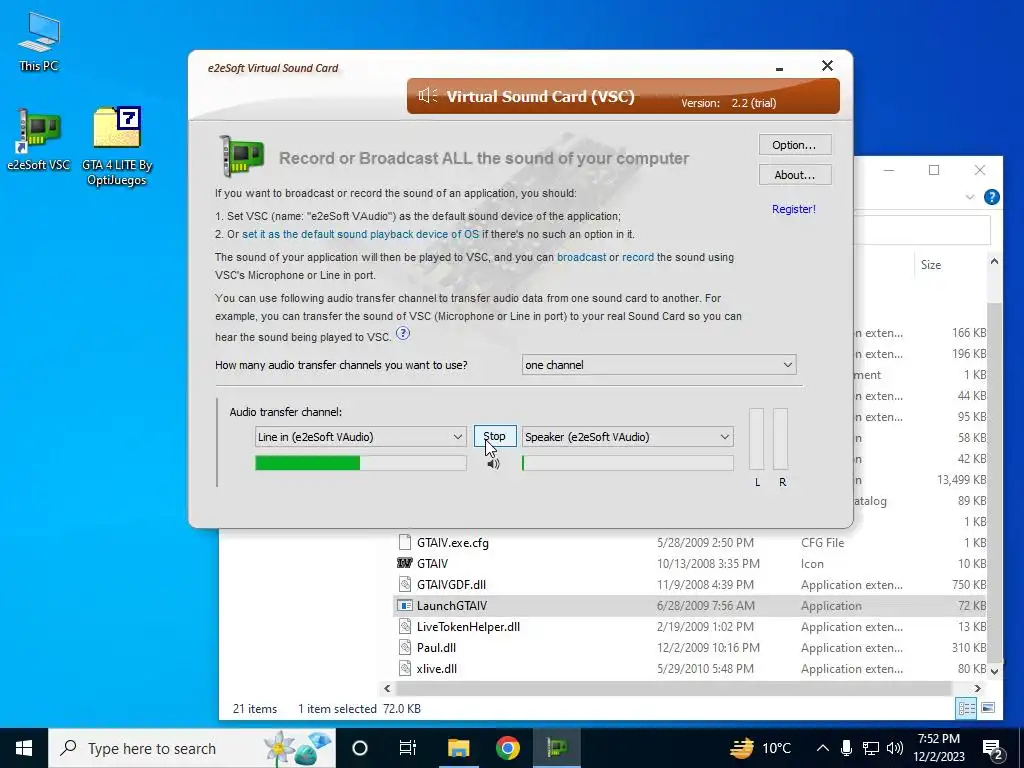Show hidden system tray icons
1024x768 pixels.
point(823,748)
